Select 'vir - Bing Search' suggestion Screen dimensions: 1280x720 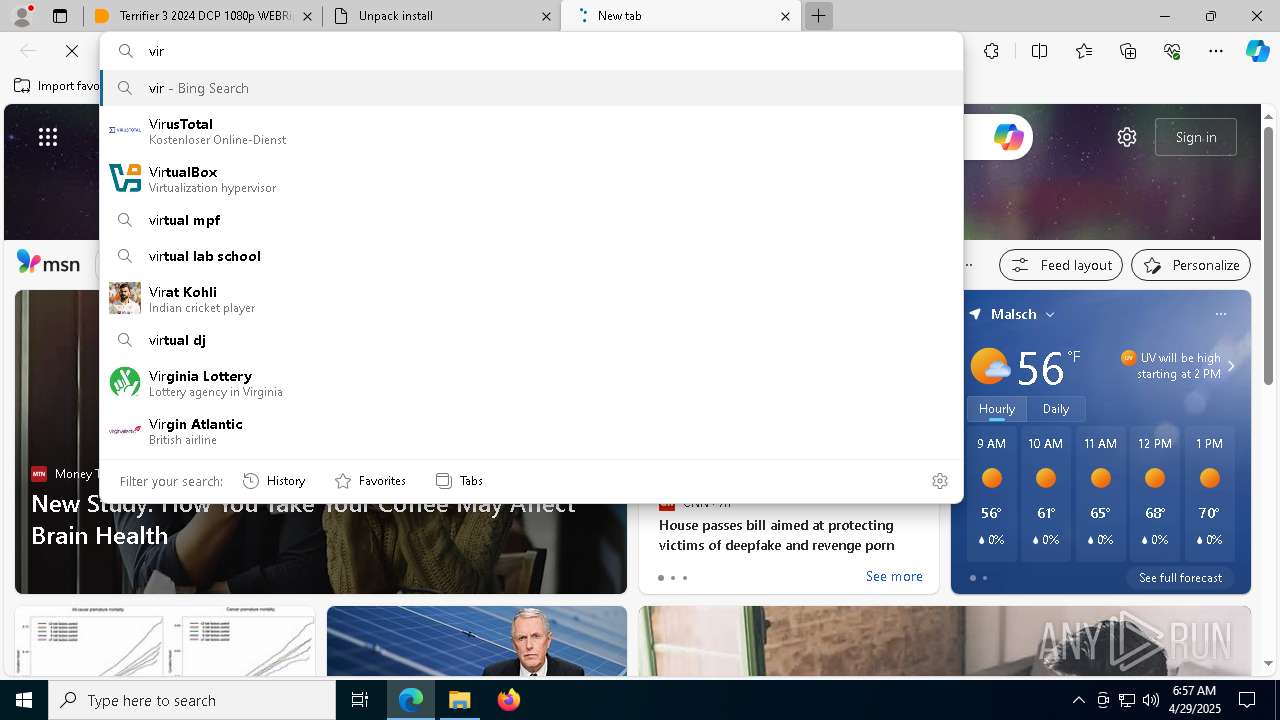point(531,88)
